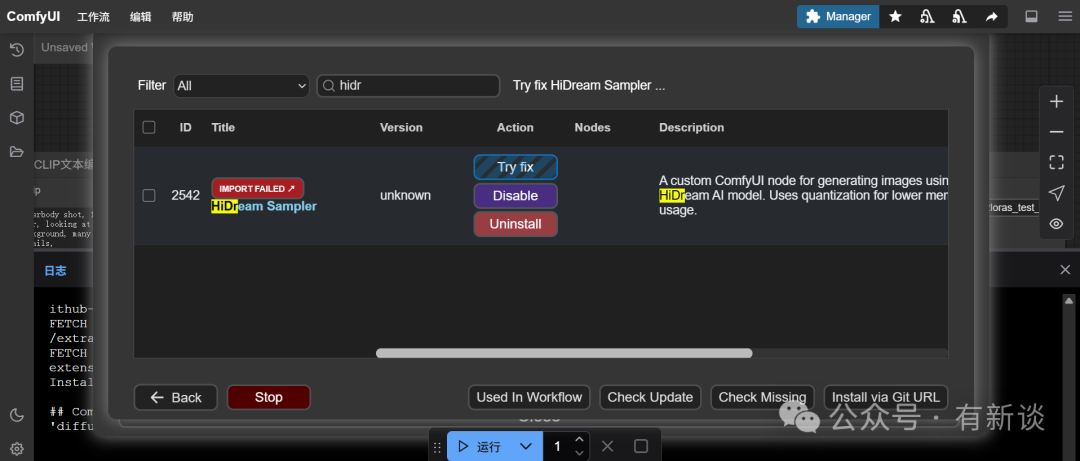Click the run toolbar drag handle
The height and width of the screenshot is (461, 1080).
437,447
